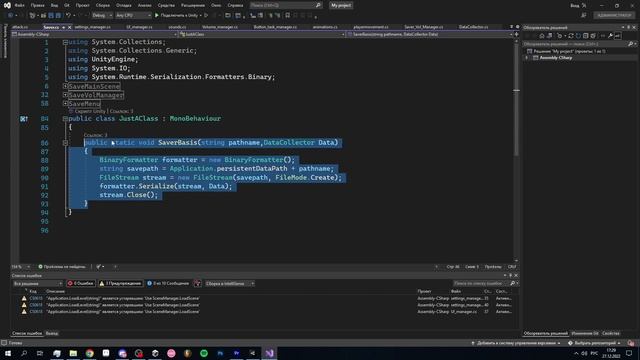
Task: Click the Unity Hub icon in the taskbar
Action: [155, 353]
